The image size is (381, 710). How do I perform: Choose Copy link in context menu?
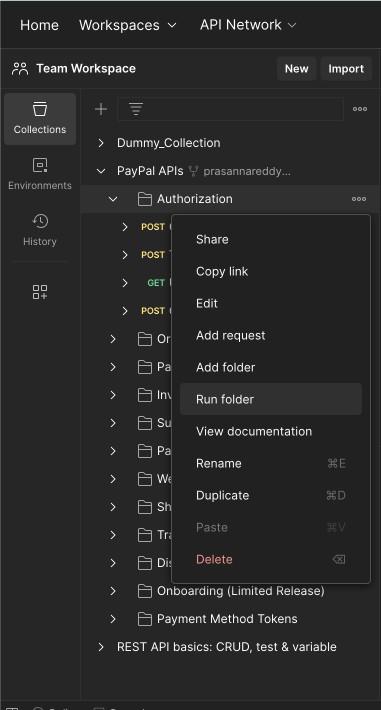coord(271,272)
